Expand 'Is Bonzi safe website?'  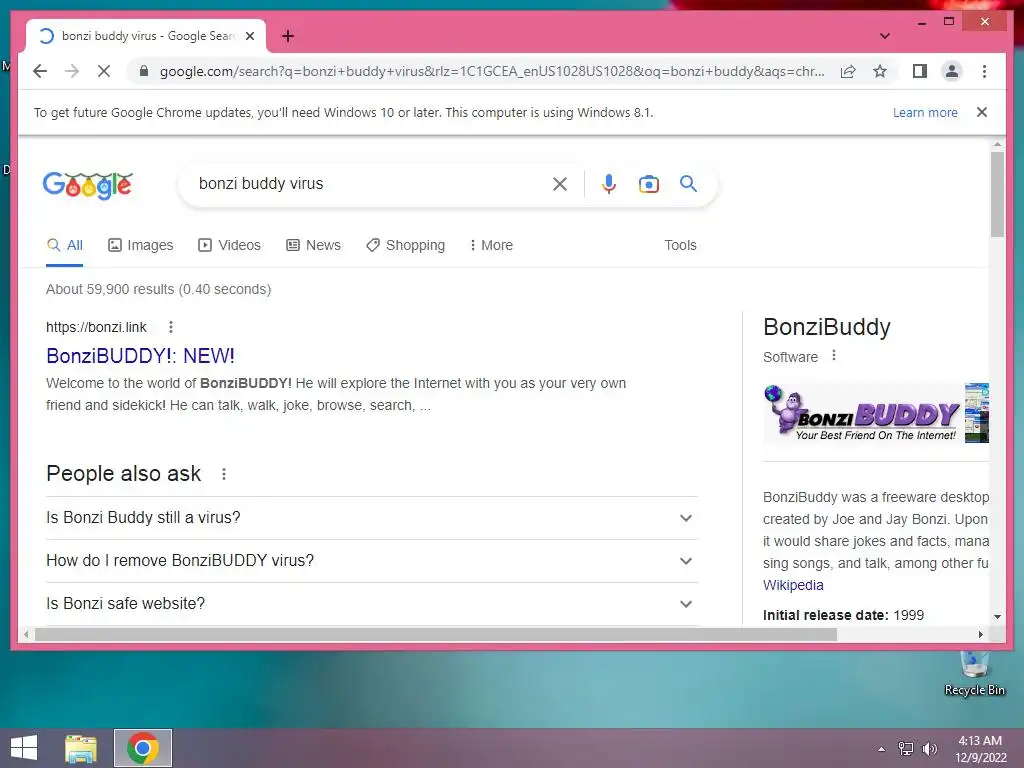pyautogui.click(x=372, y=604)
